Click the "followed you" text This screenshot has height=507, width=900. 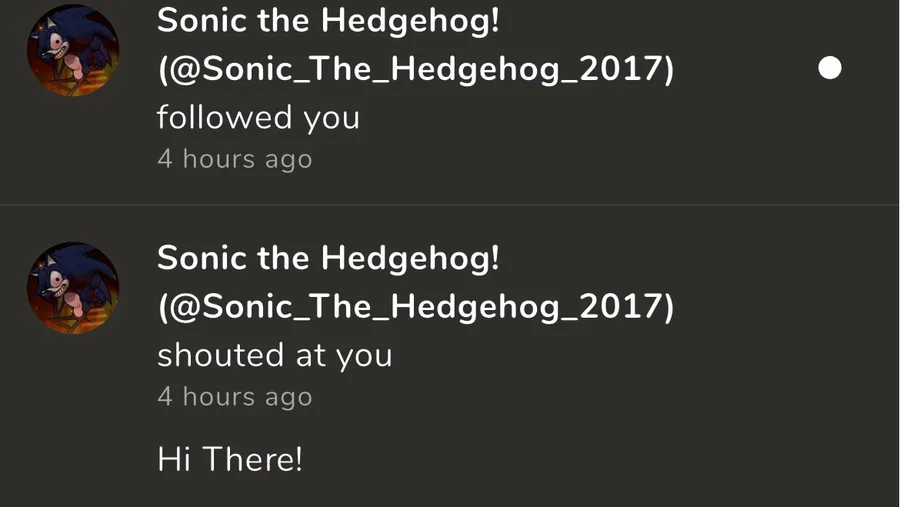[258, 117]
